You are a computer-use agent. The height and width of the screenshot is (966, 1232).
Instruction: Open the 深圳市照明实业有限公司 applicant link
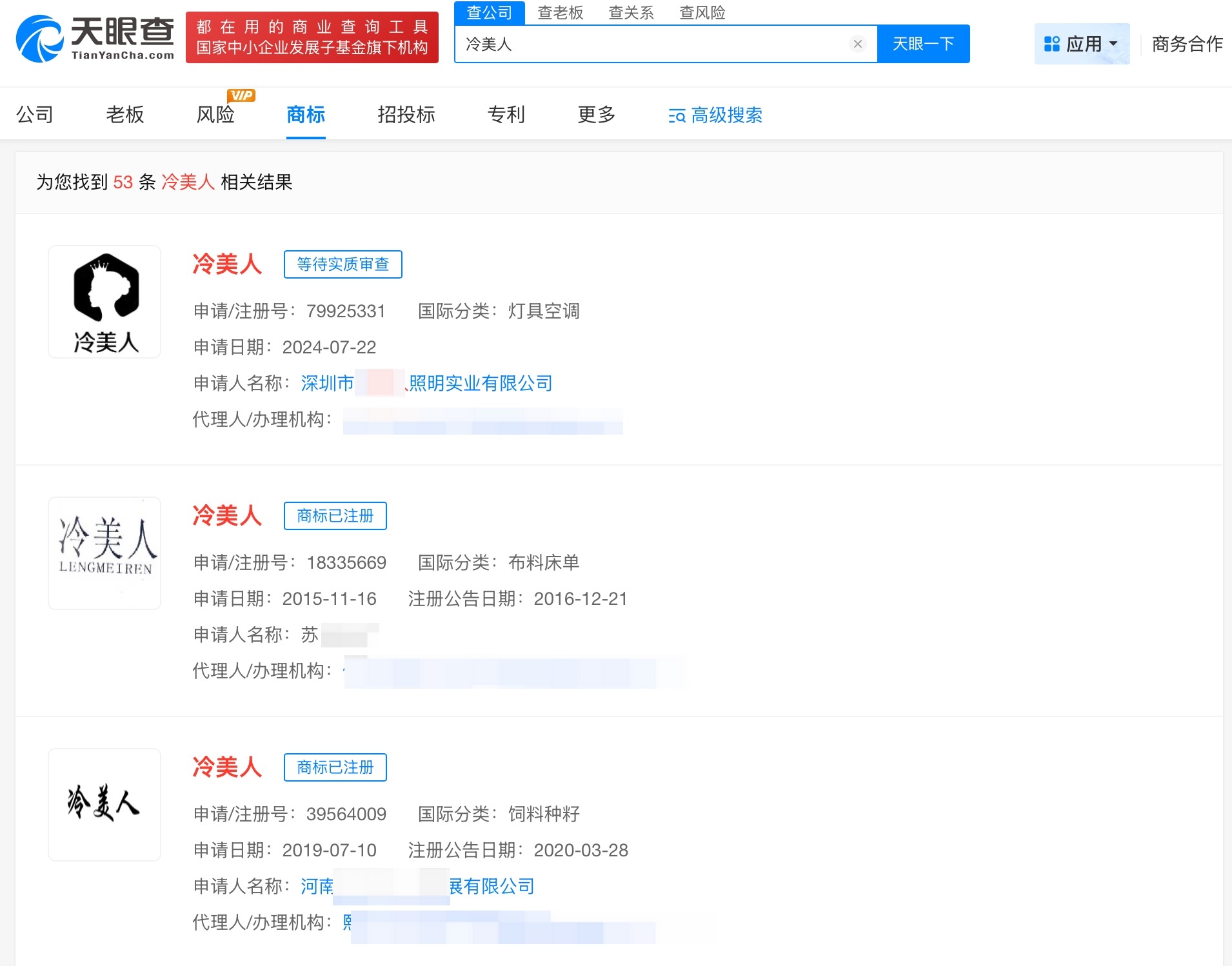[x=426, y=383]
